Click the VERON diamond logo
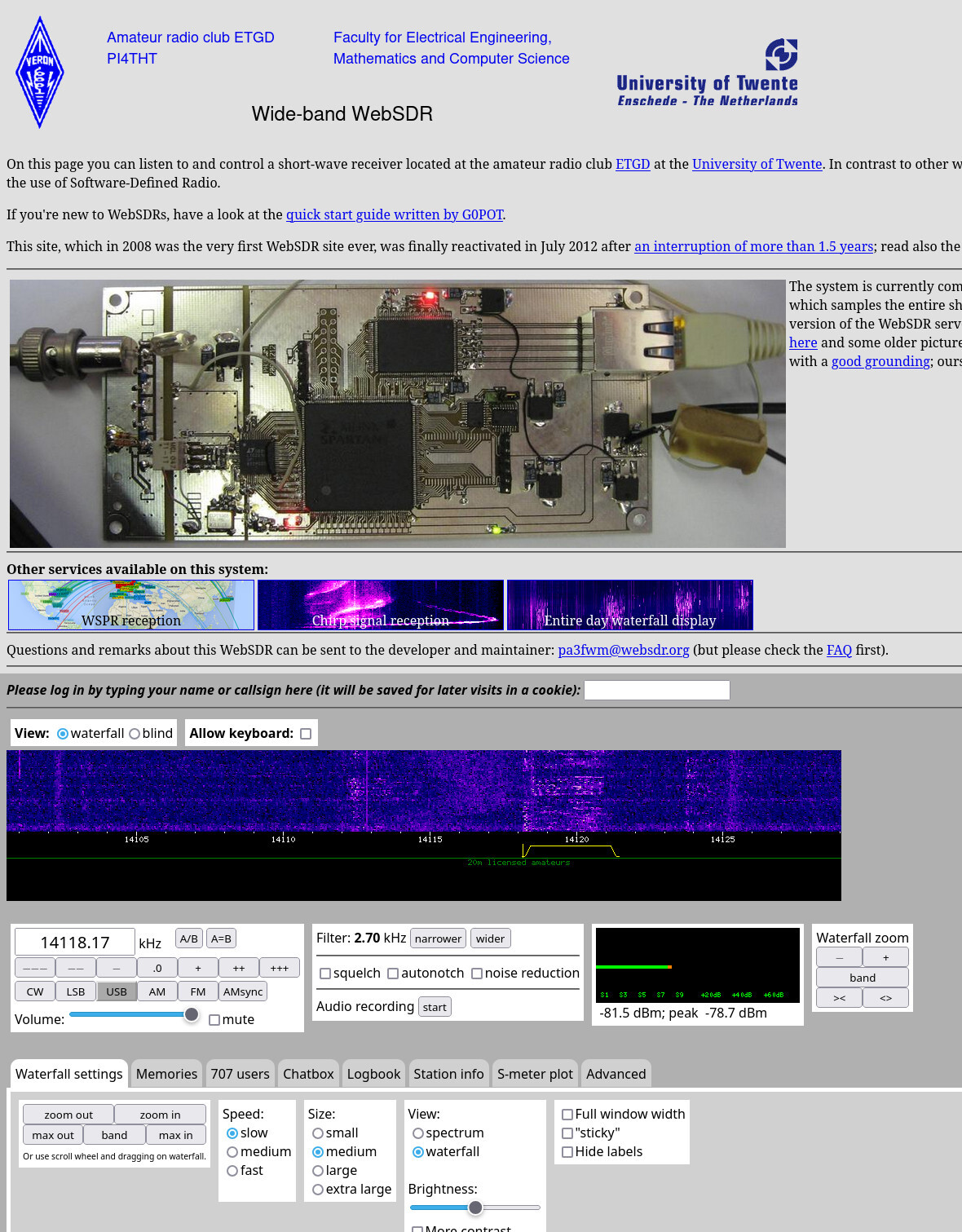962x1232 pixels. click(40, 73)
